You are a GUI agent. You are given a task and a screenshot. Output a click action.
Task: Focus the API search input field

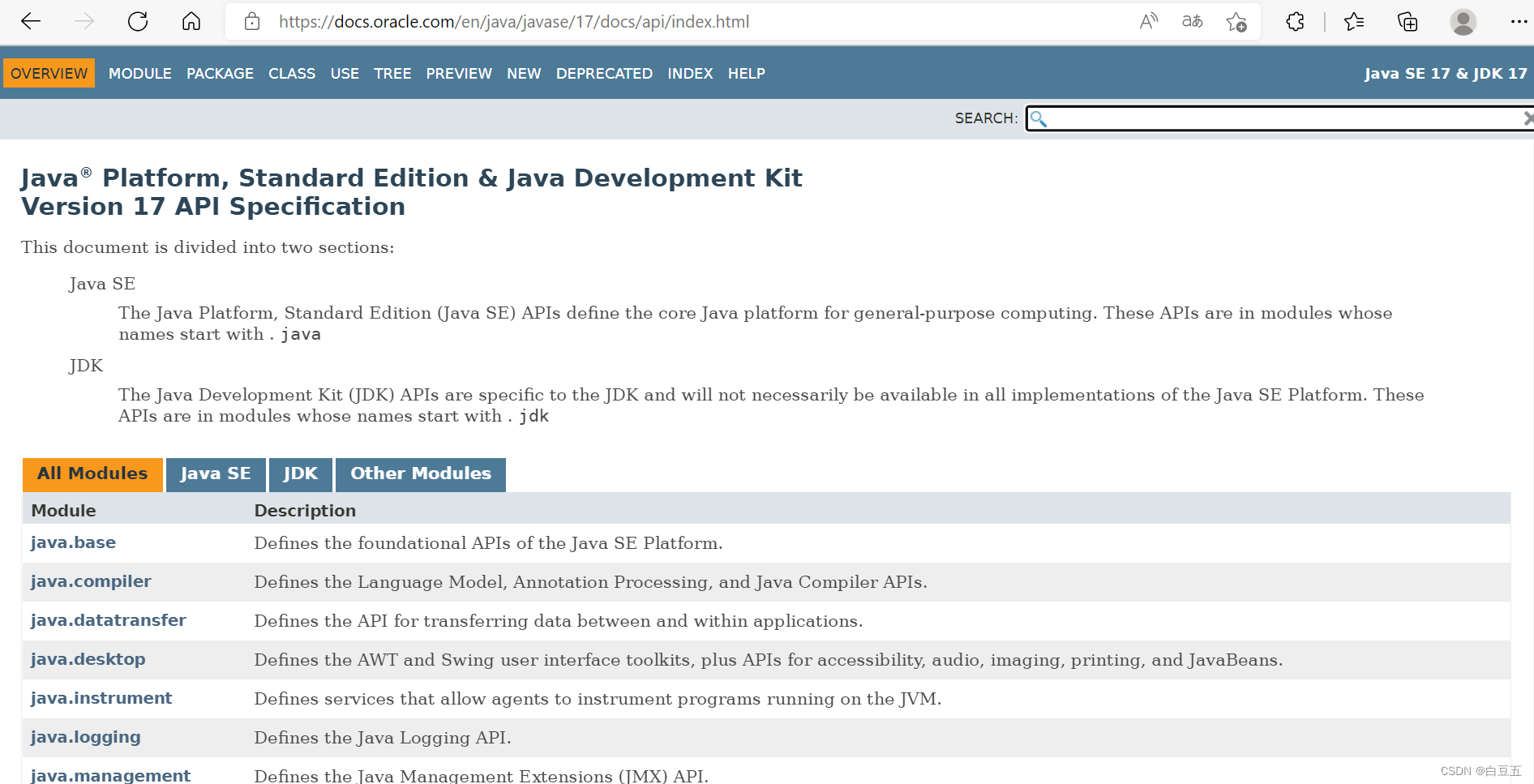pyautogui.click(x=1279, y=118)
